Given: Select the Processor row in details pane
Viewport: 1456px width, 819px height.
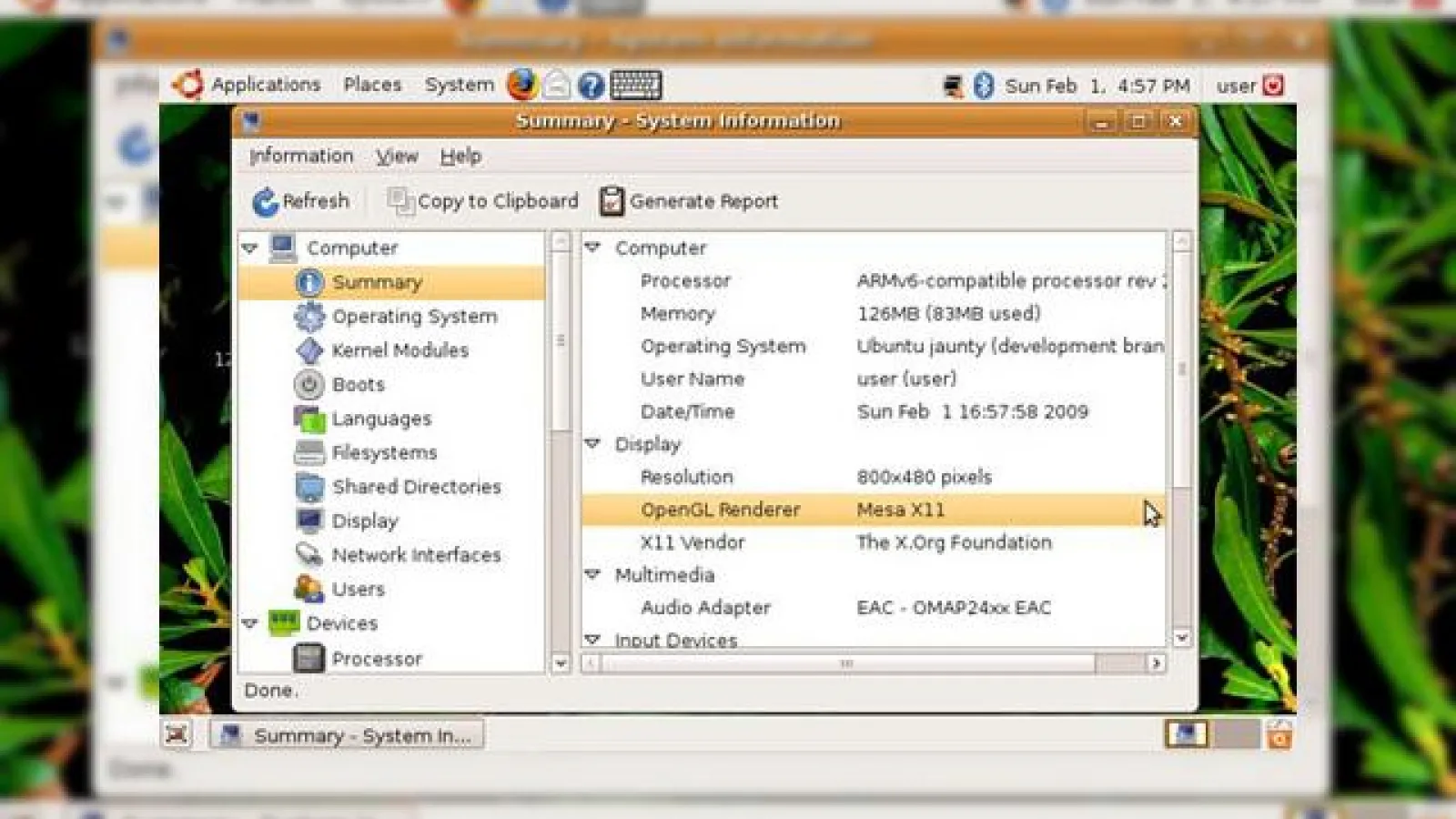Looking at the screenshot, I should click(x=873, y=280).
